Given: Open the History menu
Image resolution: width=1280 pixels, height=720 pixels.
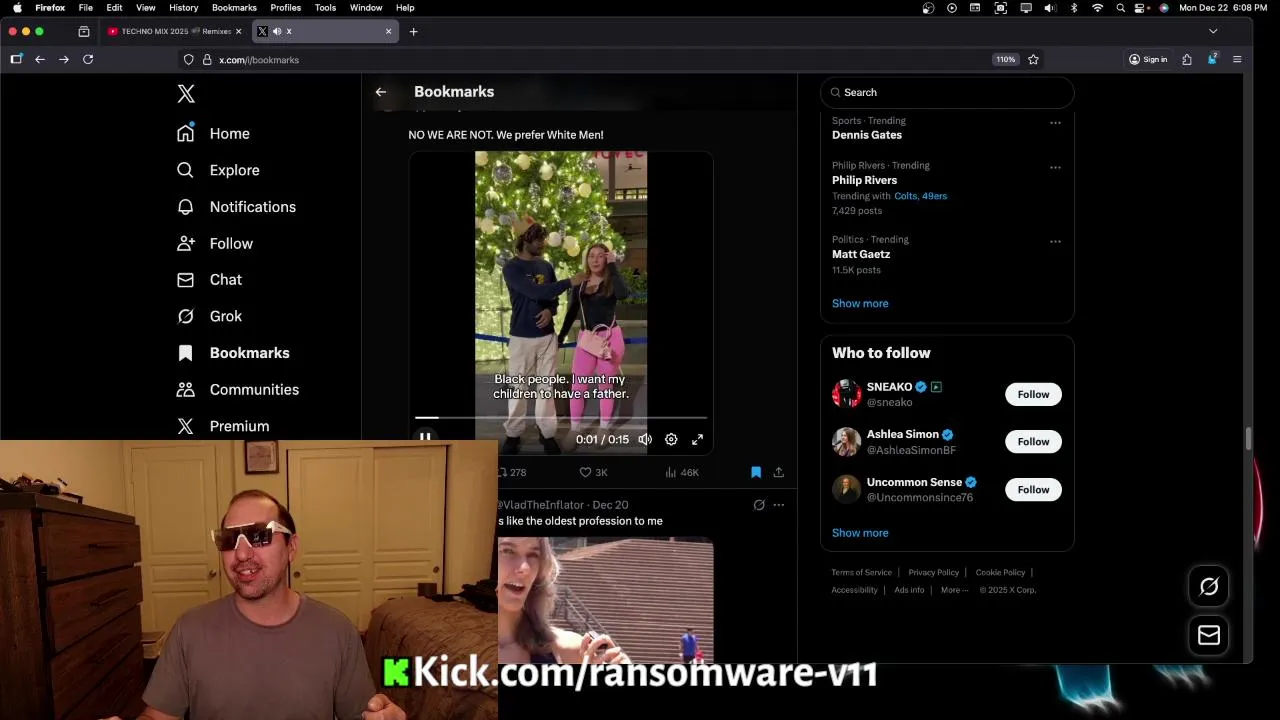Looking at the screenshot, I should coord(183,8).
